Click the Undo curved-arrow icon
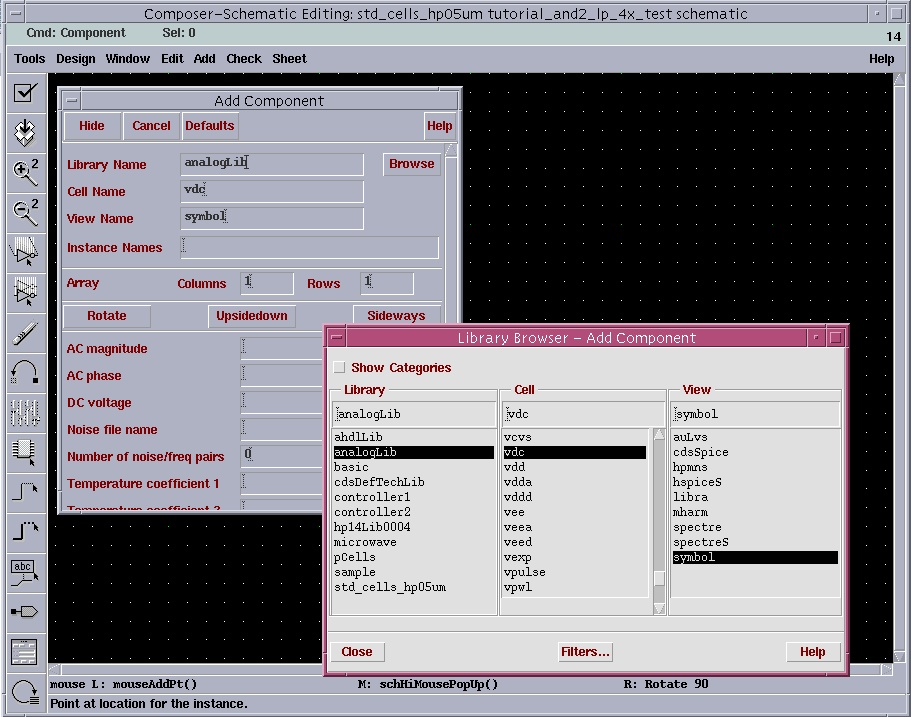The image size is (911, 717). click(25, 372)
